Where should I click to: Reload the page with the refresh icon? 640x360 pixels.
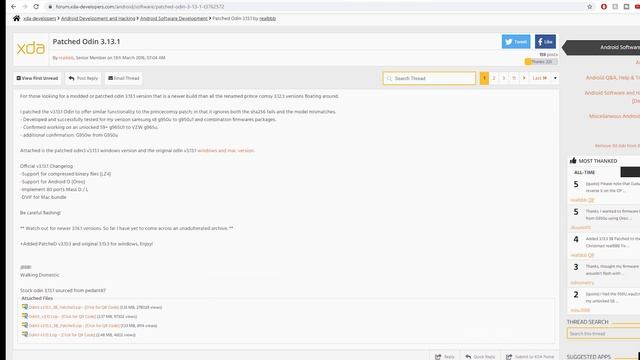click(x=36, y=7)
